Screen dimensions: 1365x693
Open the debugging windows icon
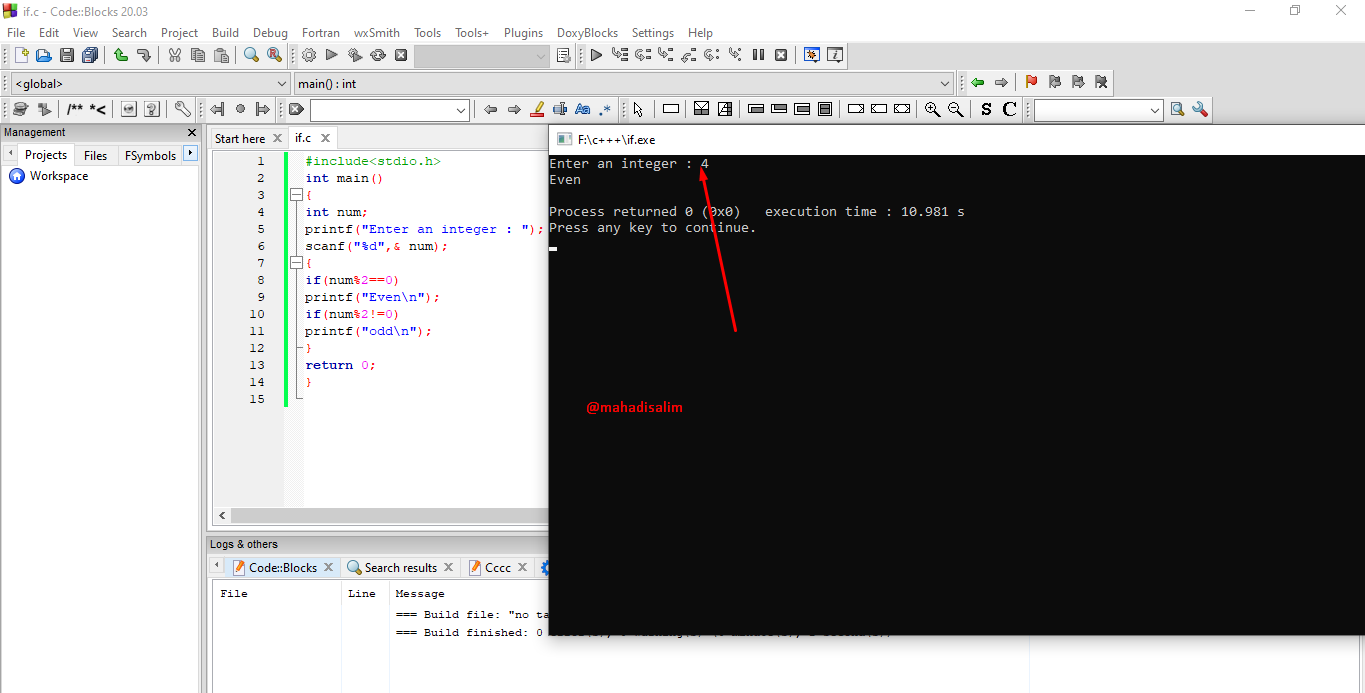812,56
